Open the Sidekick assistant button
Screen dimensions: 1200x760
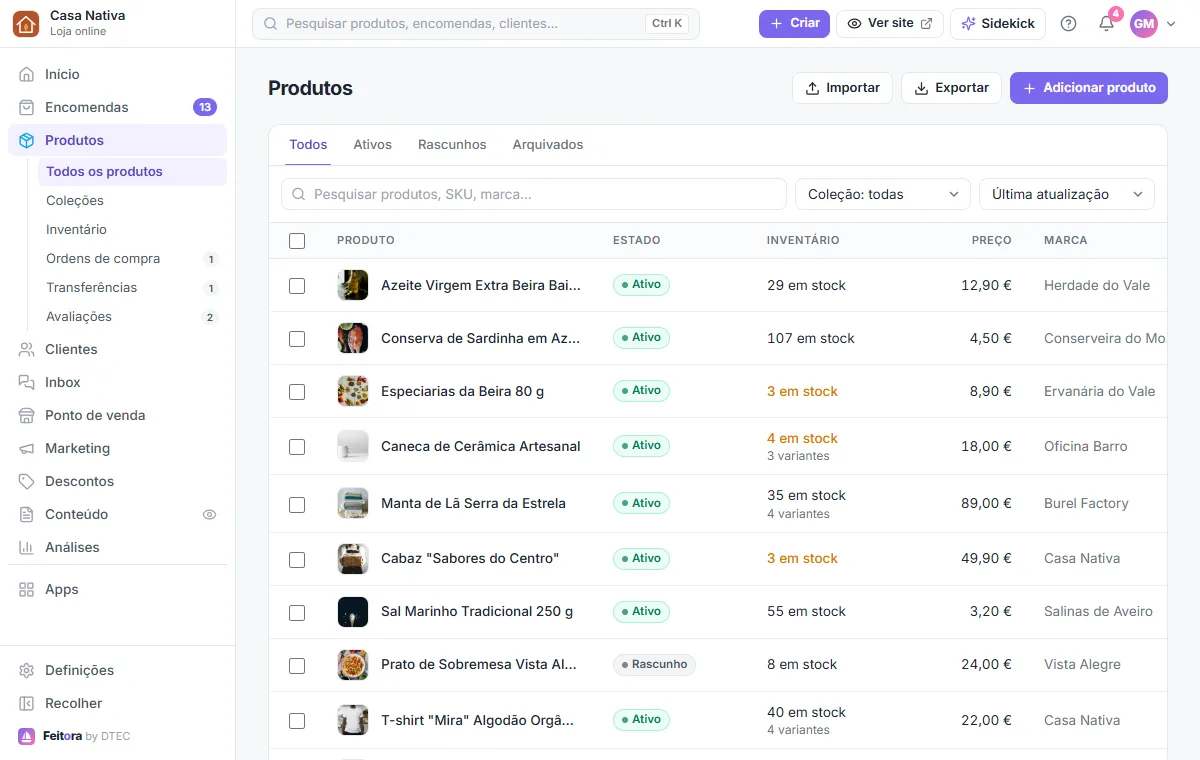(x=998, y=23)
